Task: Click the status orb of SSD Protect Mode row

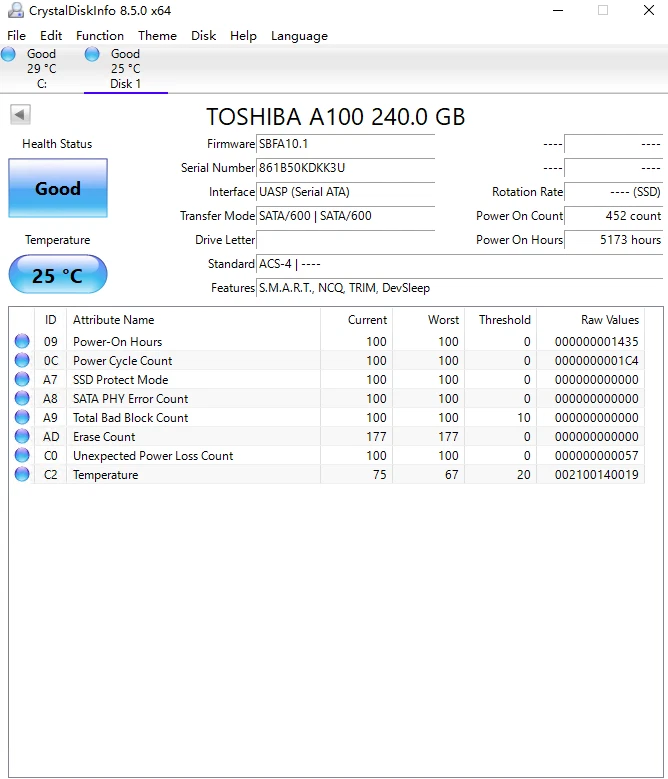Action: pyautogui.click(x=22, y=380)
